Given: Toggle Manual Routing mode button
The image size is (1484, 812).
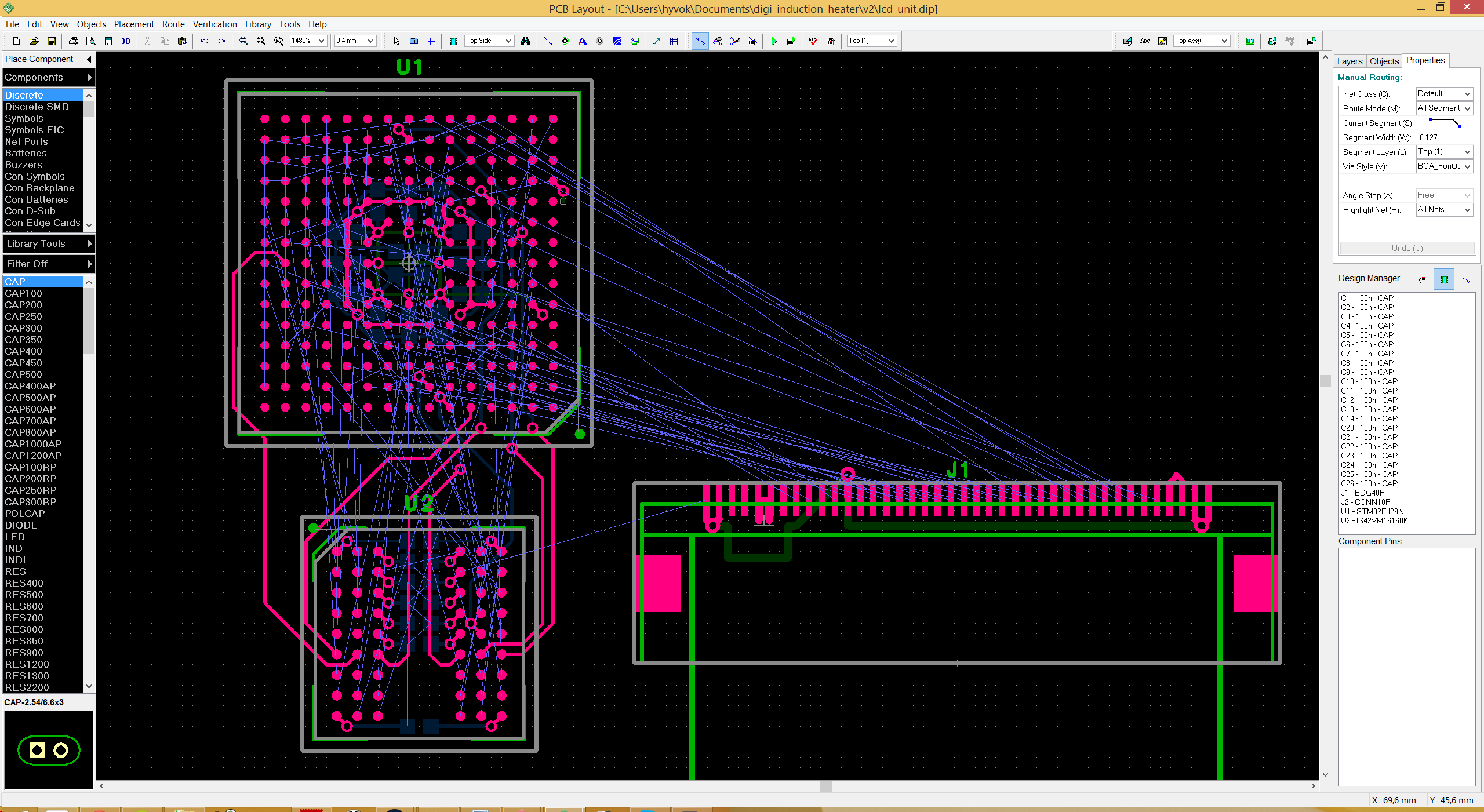Looking at the screenshot, I should coord(700,41).
